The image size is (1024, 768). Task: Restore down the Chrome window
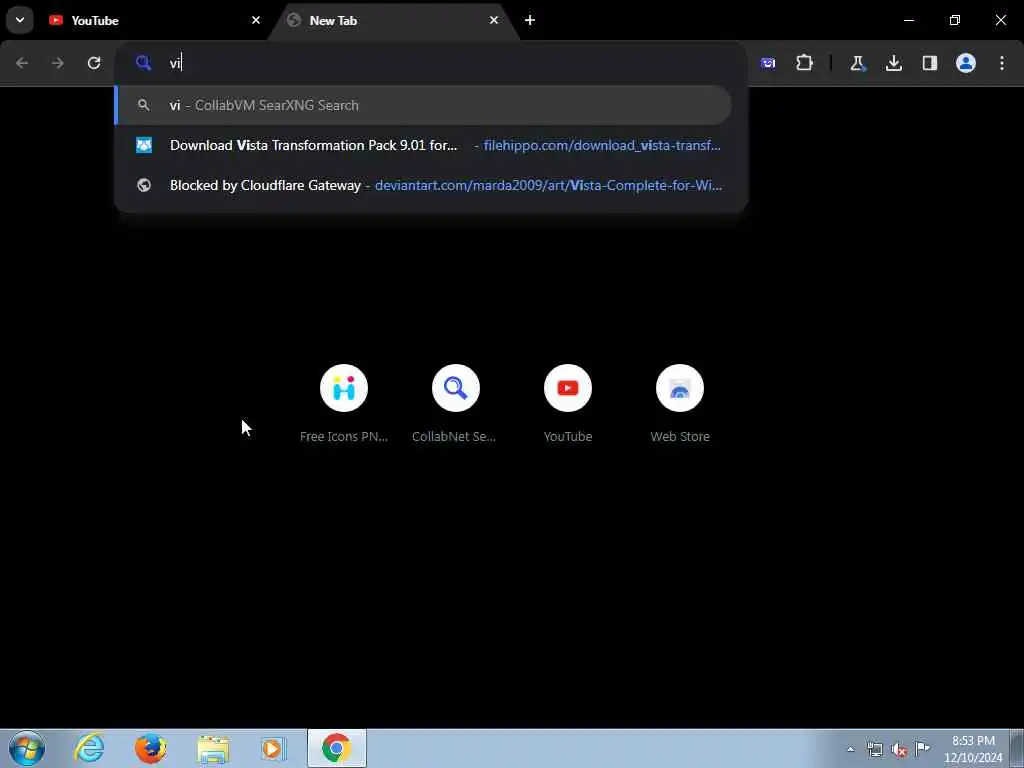click(x=955, y=20)
